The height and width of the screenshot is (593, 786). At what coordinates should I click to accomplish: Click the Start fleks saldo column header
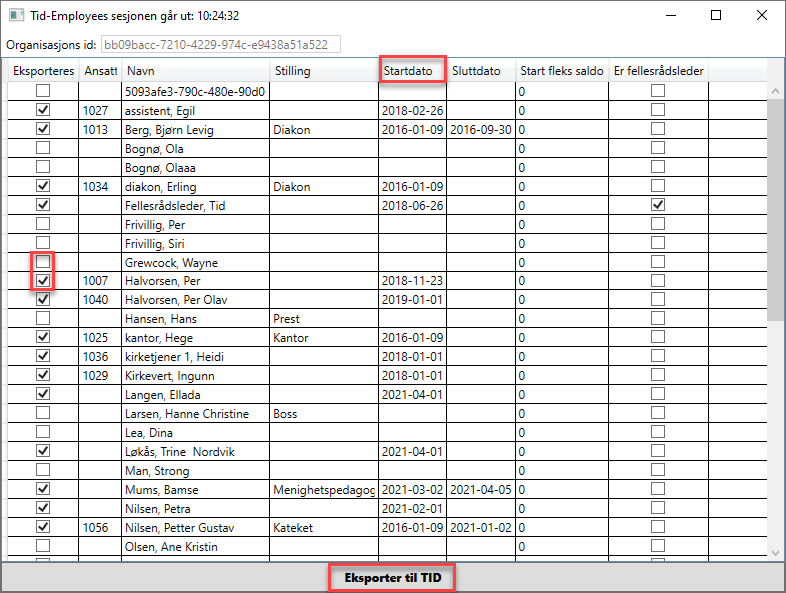pyautogui.click(x=562, y=71)
